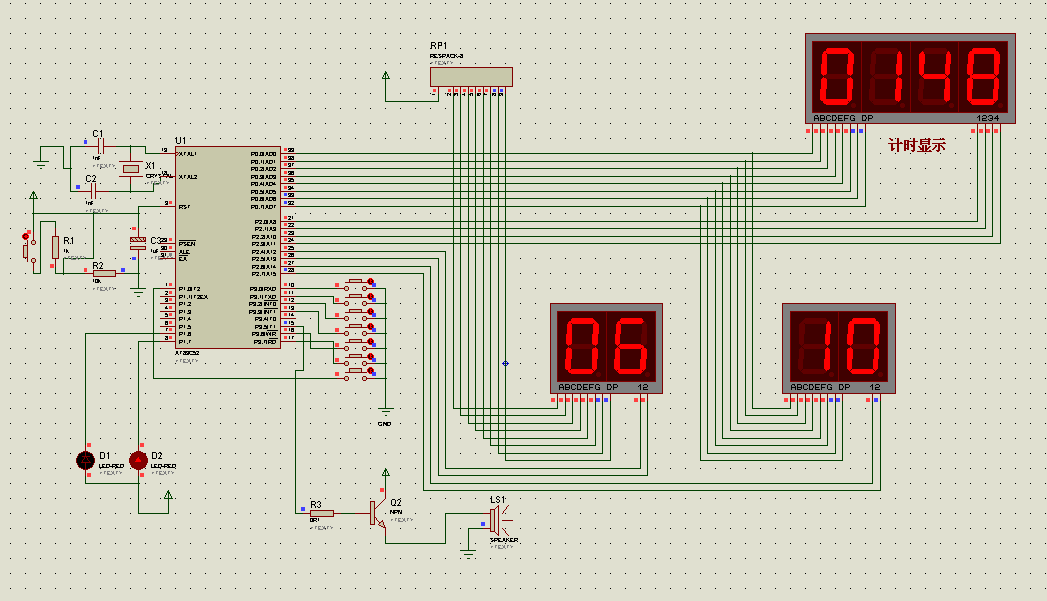Select the X1 crystal oscillator component
This screenshot has width=1047, height=601.
pyautogui.click(x=130, y=170)
